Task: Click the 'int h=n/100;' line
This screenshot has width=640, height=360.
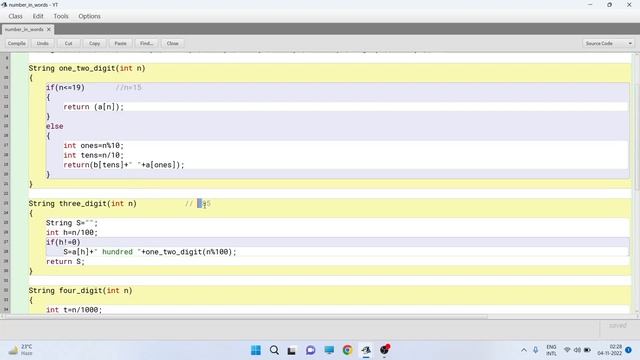Action: [72, 233]
